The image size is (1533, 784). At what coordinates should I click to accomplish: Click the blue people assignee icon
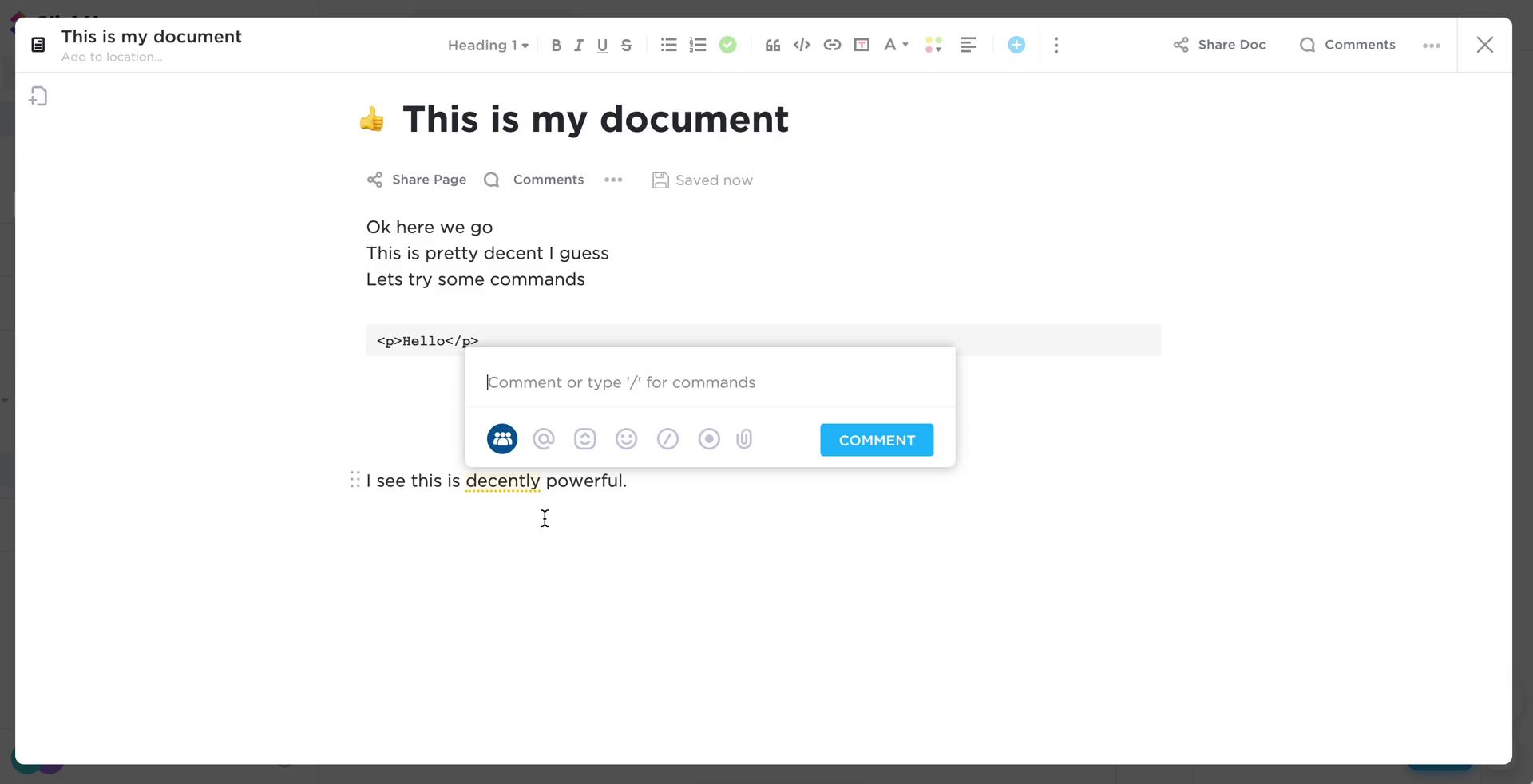502,439
